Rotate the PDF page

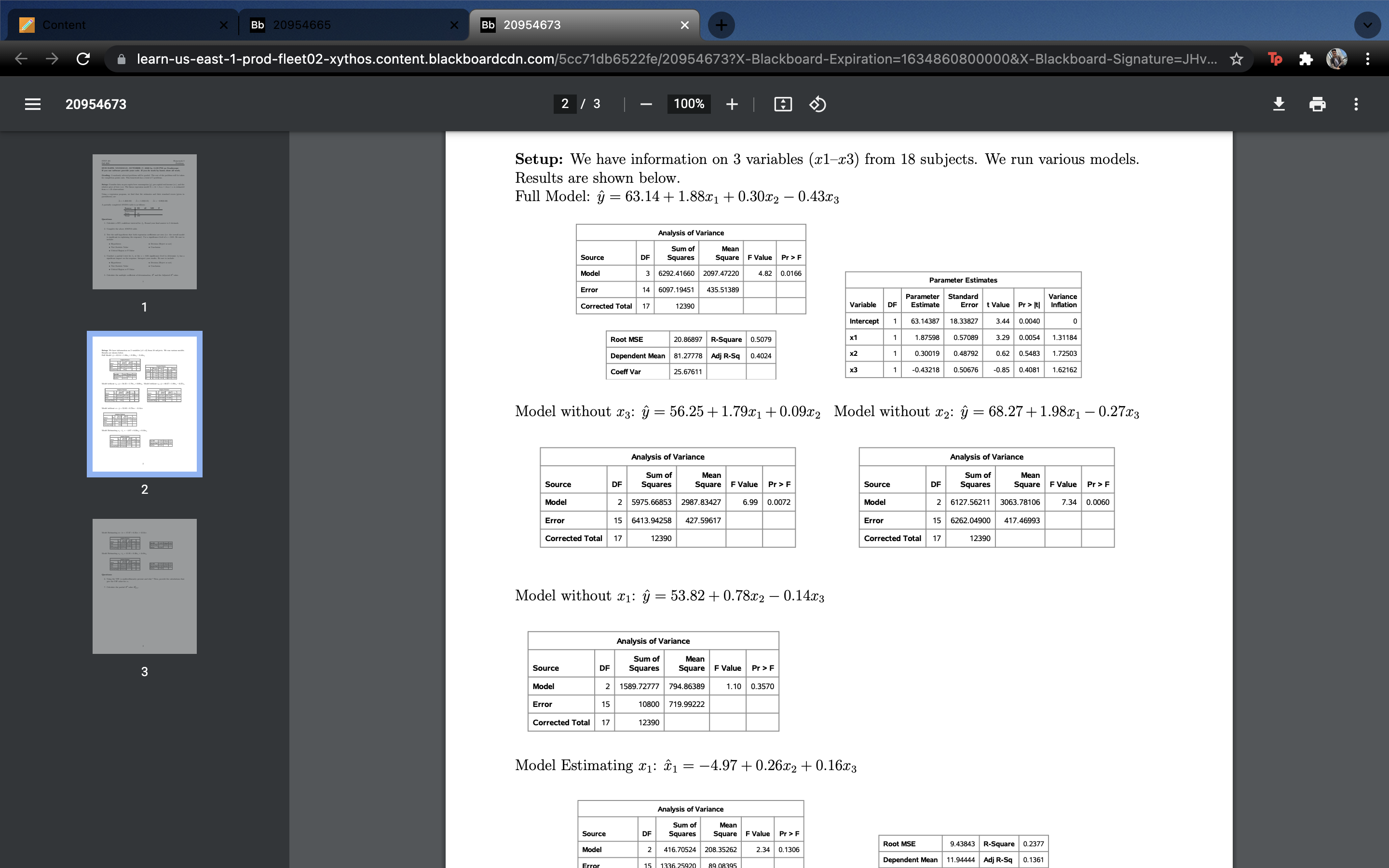coord(817,104)
